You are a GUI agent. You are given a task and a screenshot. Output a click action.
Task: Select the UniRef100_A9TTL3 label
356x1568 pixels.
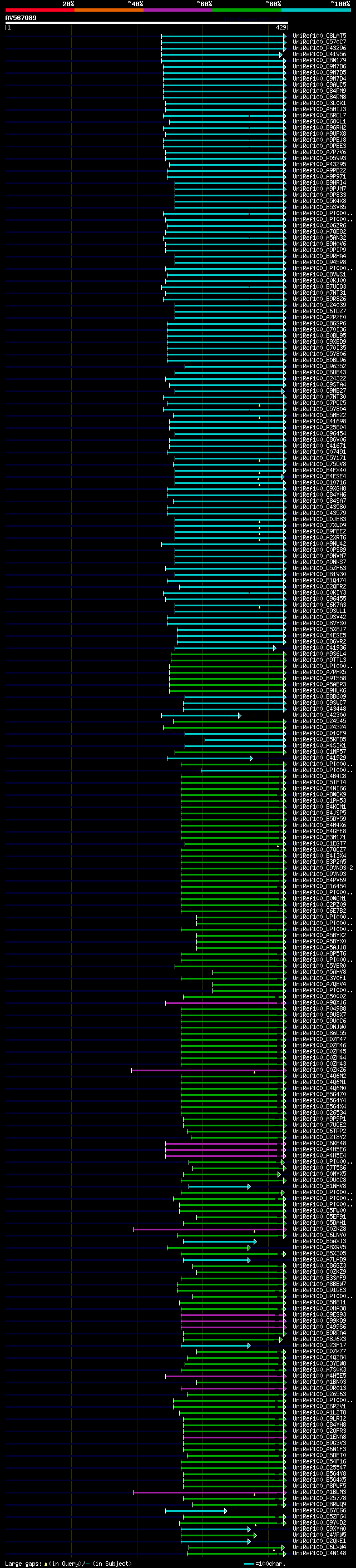tap(319, 660)
